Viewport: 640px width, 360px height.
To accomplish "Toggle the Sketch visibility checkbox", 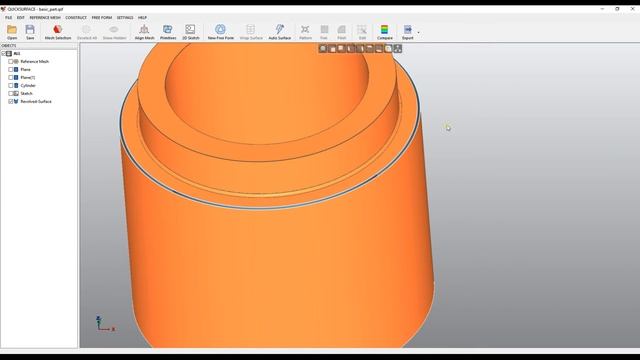I will (11, 93).
